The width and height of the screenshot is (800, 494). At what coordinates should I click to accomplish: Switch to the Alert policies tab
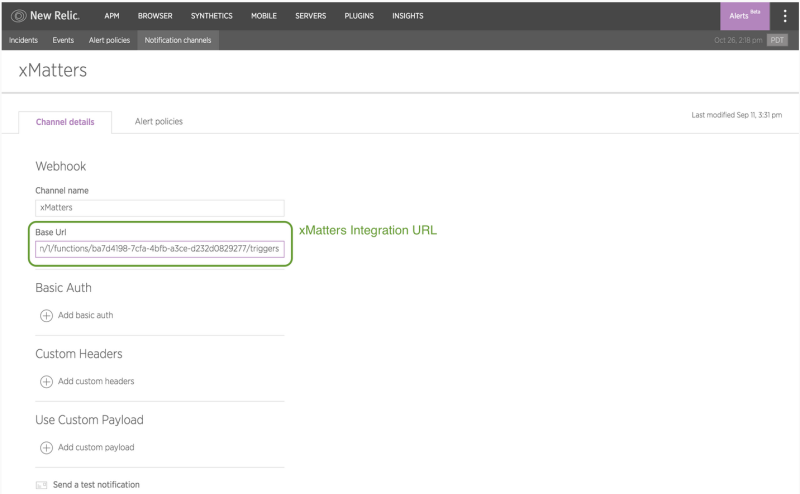pyautogui.click(x=159, y=121)
